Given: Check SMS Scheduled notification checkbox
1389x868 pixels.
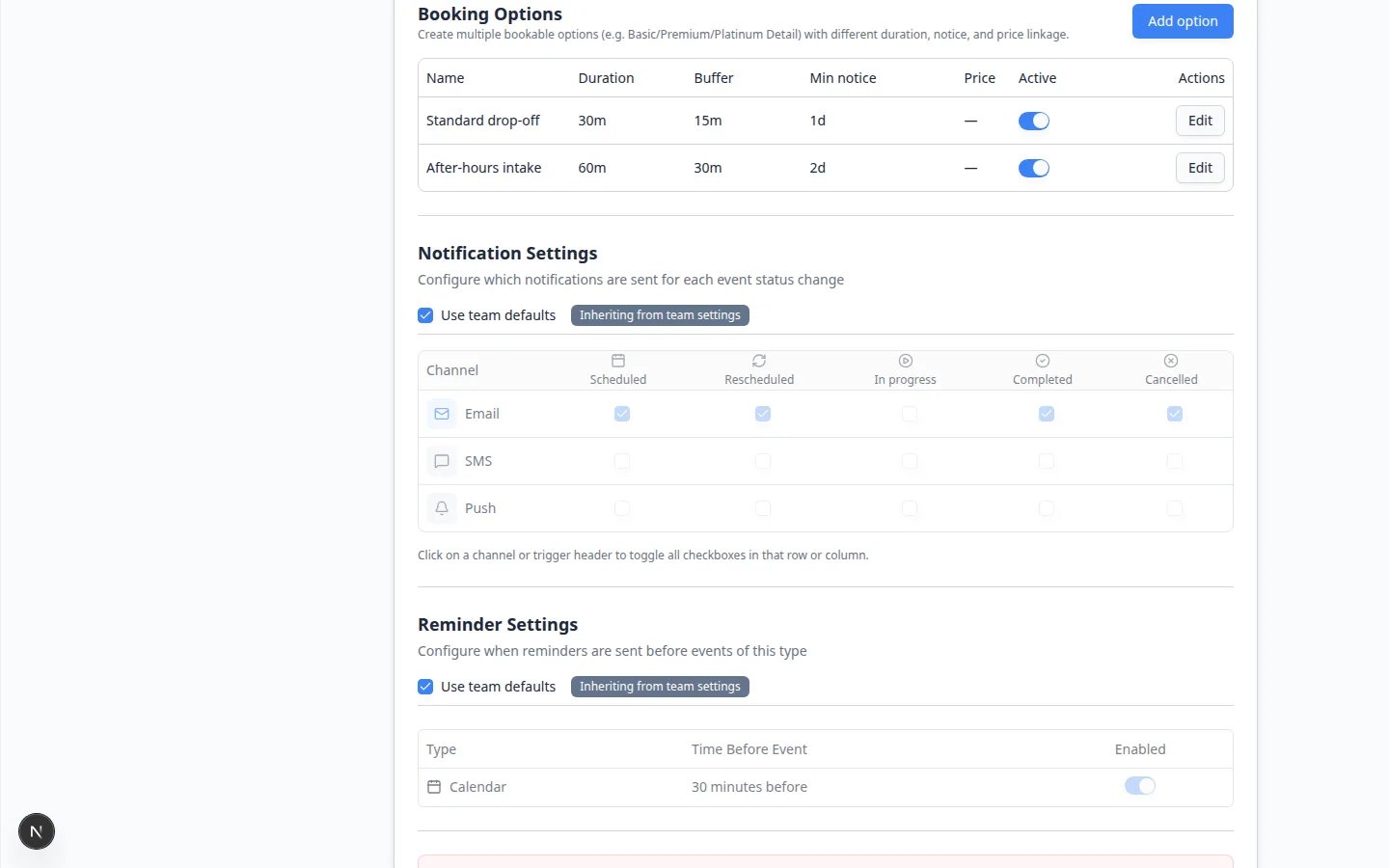Looking at the screenshot, I should [622, 461].
